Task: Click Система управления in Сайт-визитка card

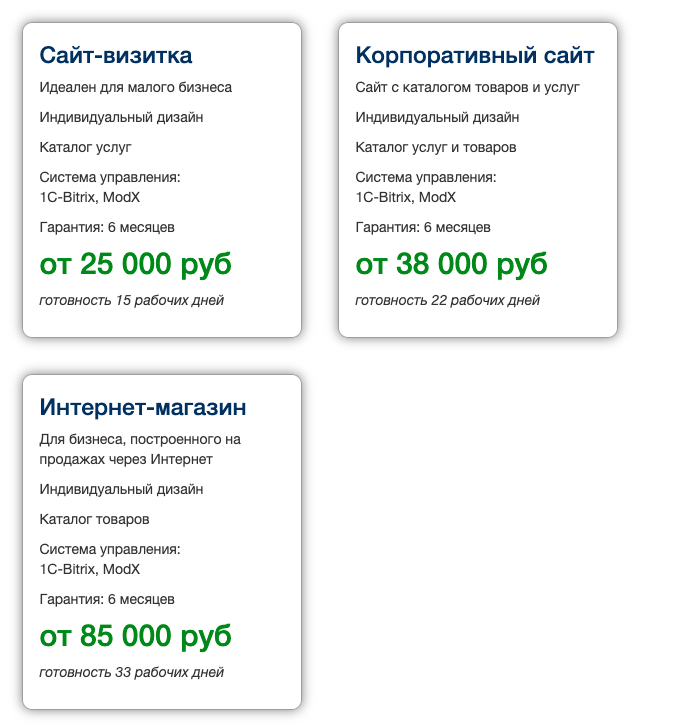Action: (x=110, y=177)
